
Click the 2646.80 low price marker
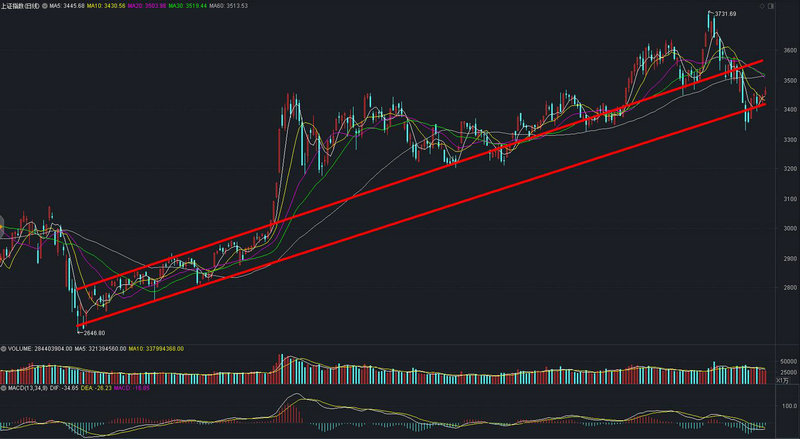[92, 333]
